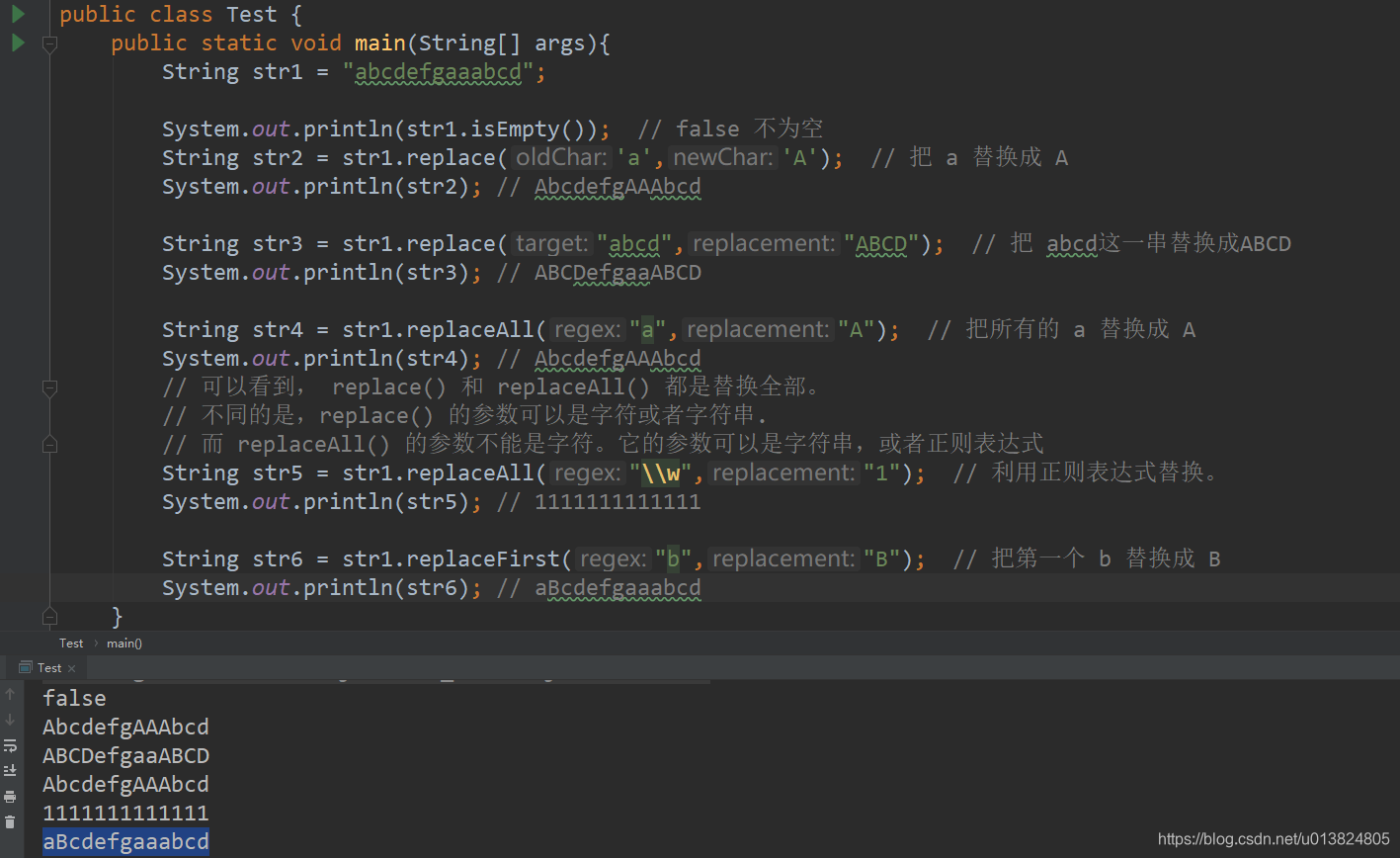Click "b" regex literal on str6 line
Viewport: 1400px width, 858px height.
[674, 559]
